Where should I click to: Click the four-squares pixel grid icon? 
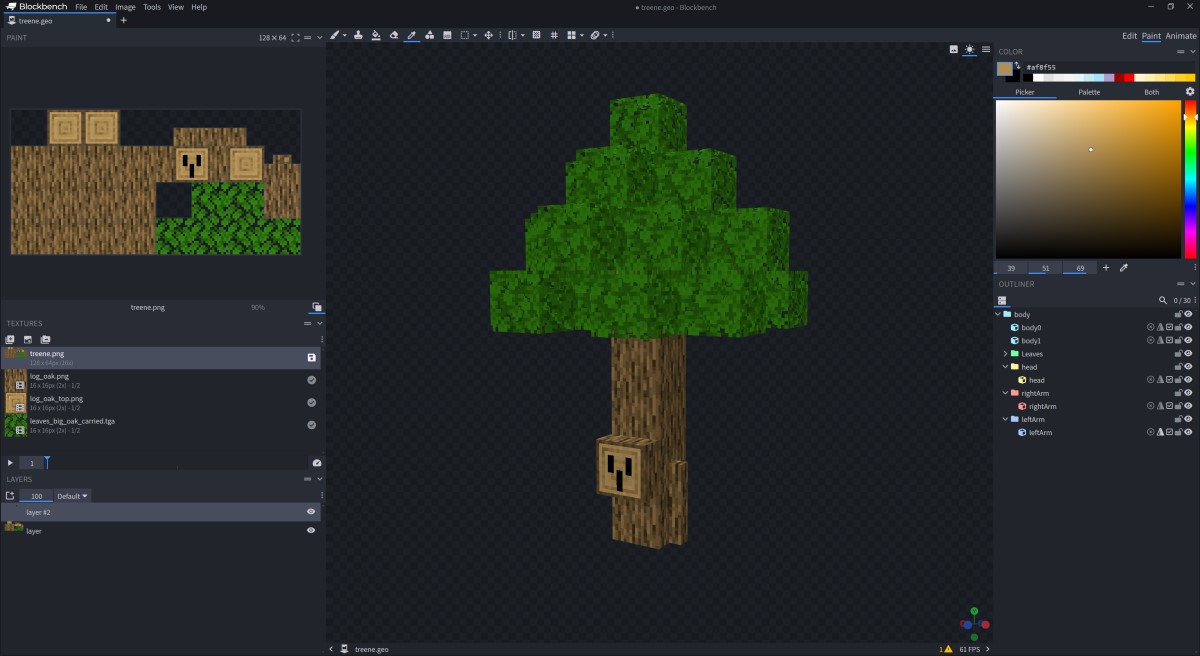point(572,35)
